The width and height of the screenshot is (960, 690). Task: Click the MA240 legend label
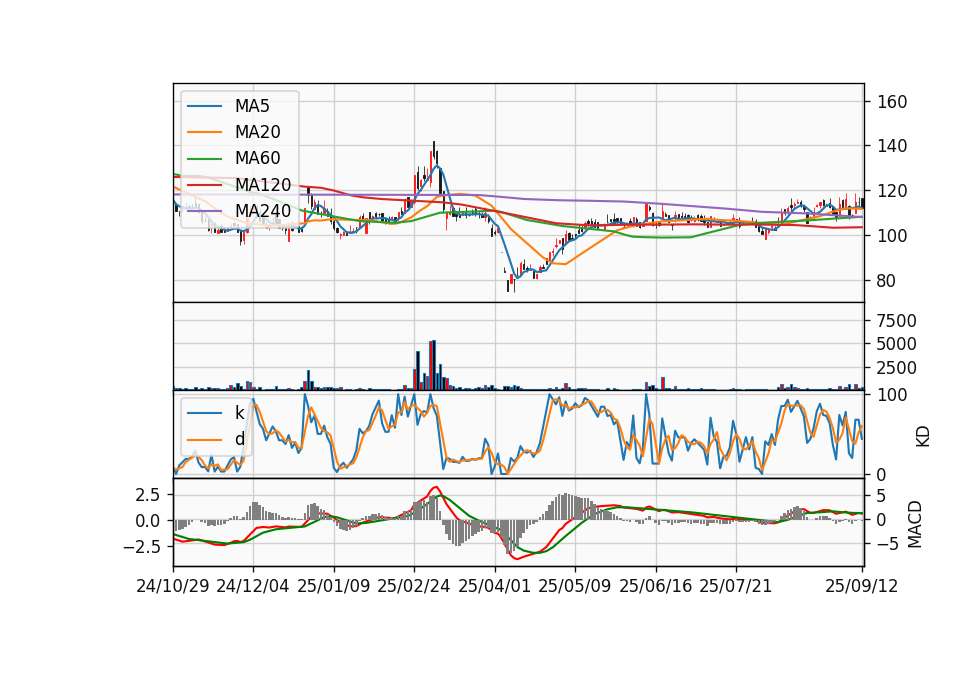(263, 211)
